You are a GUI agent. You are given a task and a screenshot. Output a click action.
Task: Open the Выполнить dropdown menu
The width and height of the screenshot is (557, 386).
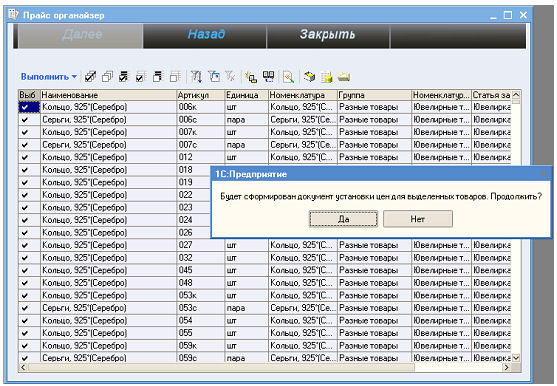point(49,77)
